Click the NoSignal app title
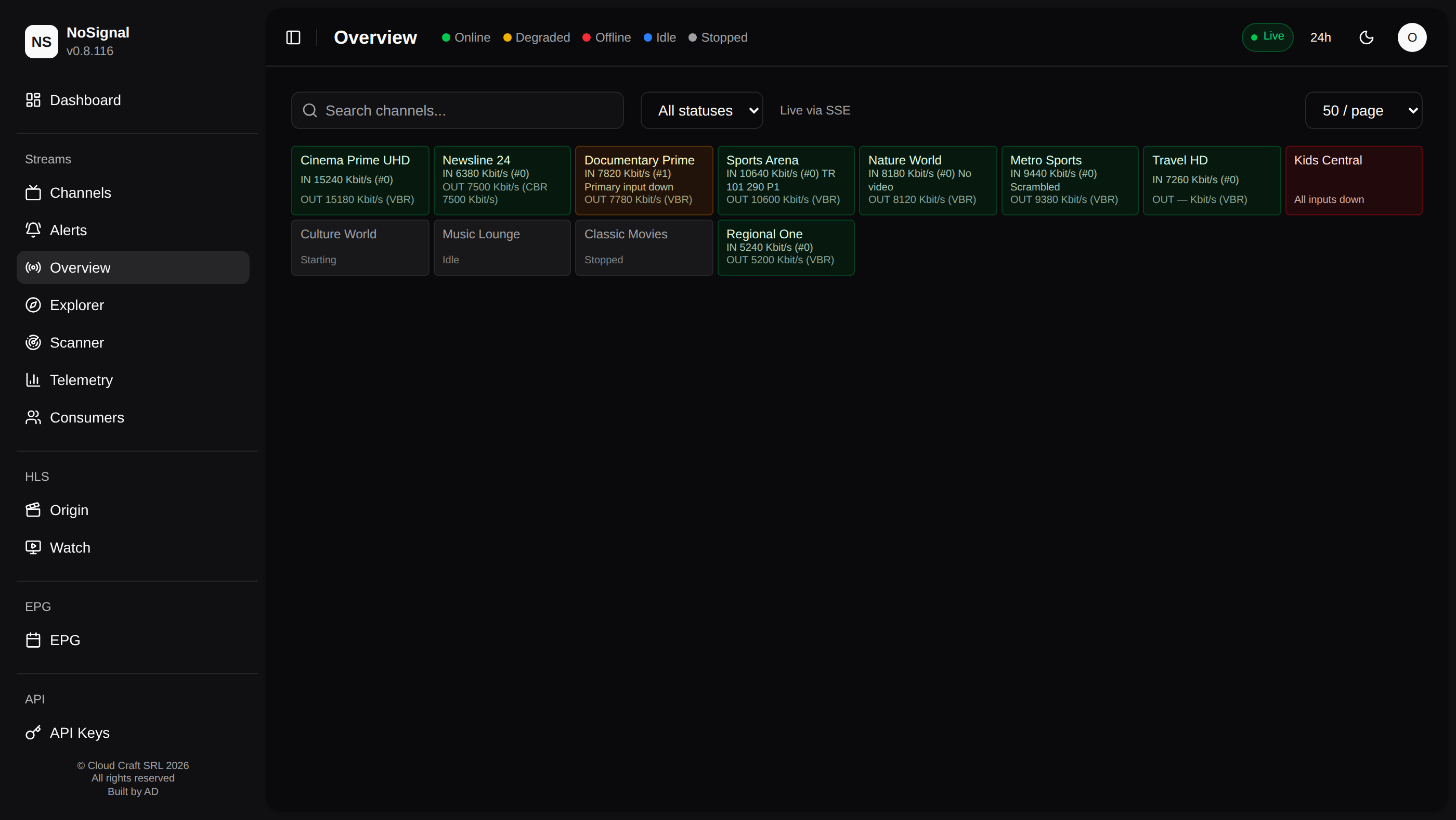This screenshot has height=820, width=1456. click(98, 32)
